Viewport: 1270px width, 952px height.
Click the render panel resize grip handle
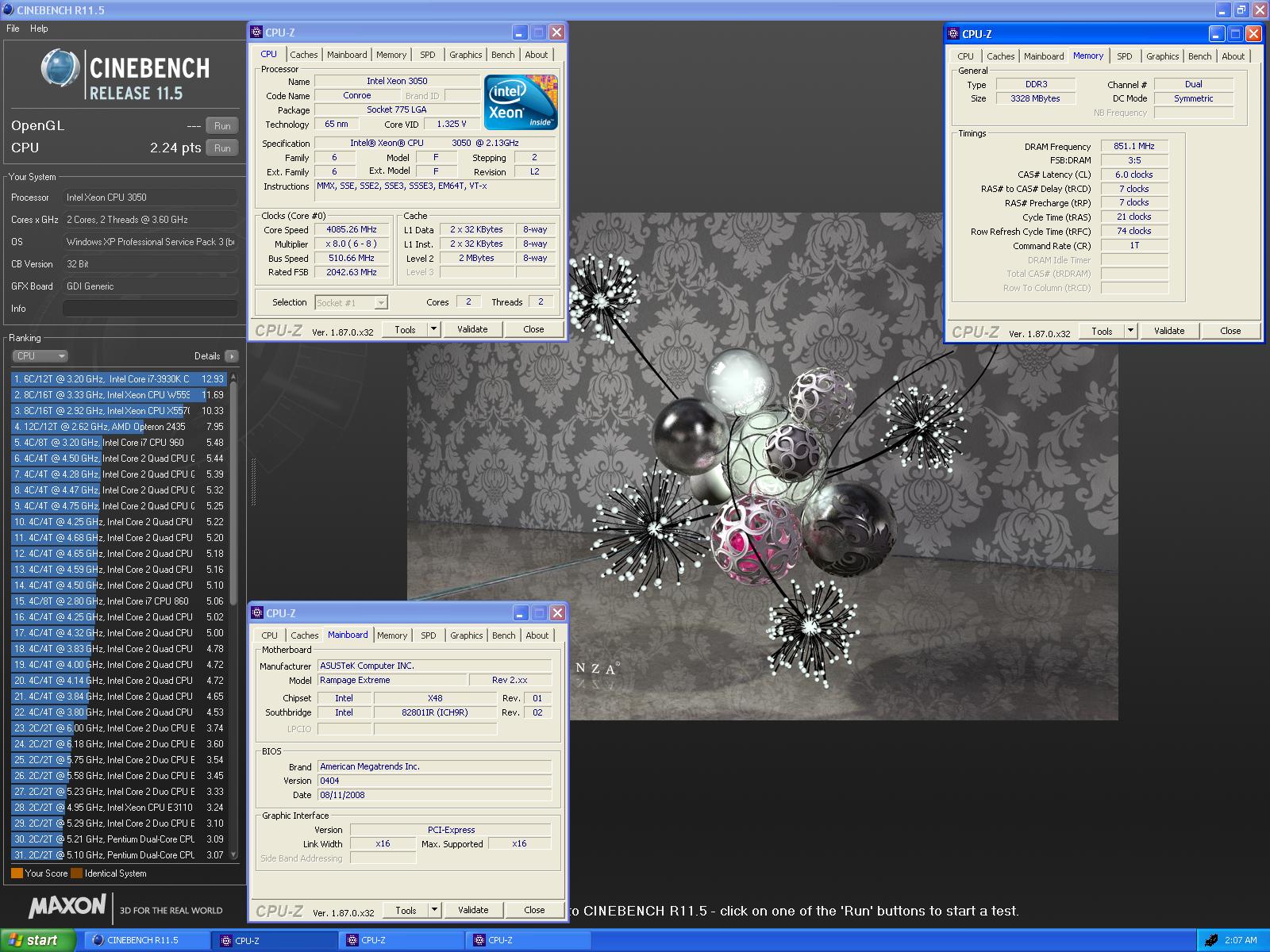(x=253, y=482)
